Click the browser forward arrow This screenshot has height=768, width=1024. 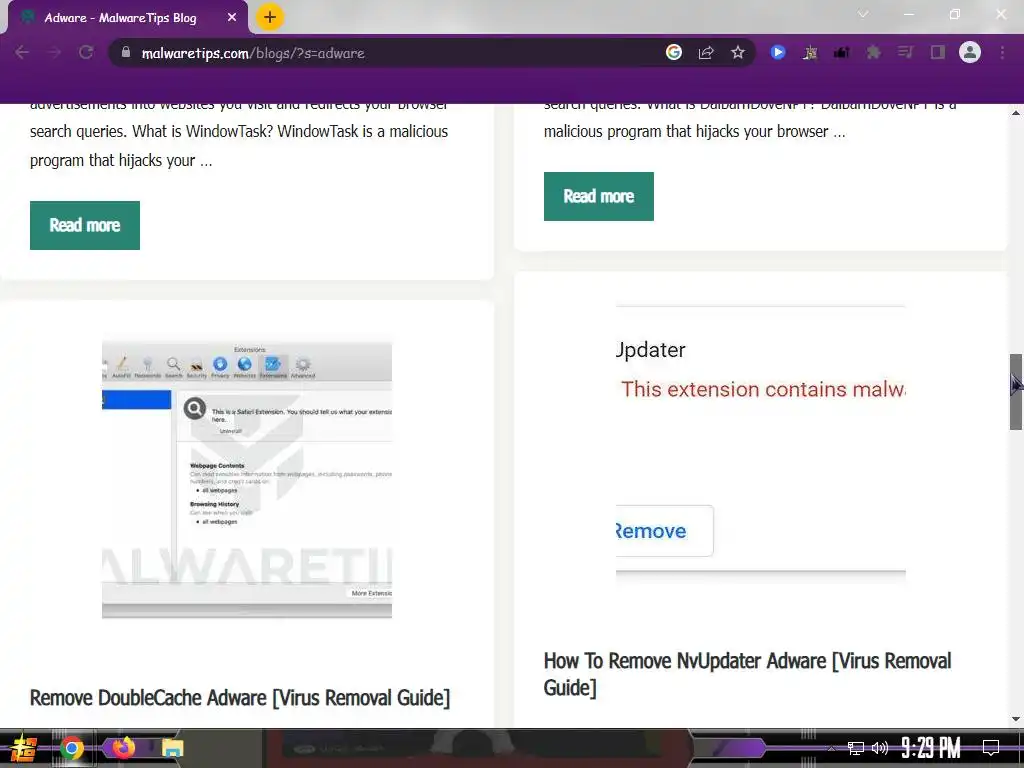tap(54, 53)
